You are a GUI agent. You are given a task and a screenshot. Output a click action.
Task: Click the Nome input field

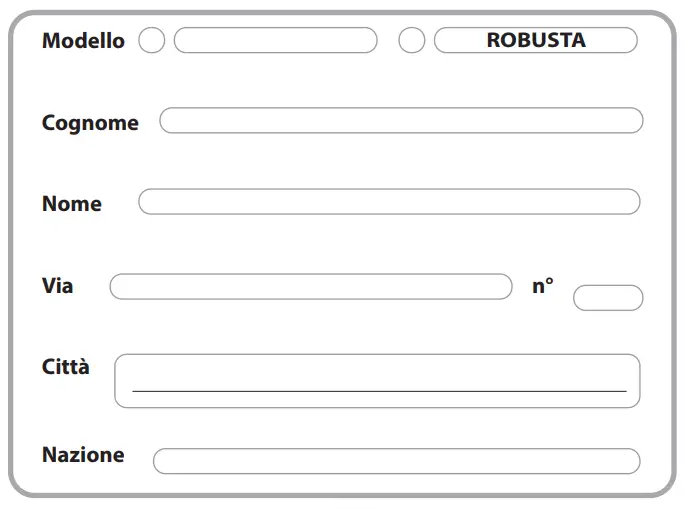(x=388, y=202)
